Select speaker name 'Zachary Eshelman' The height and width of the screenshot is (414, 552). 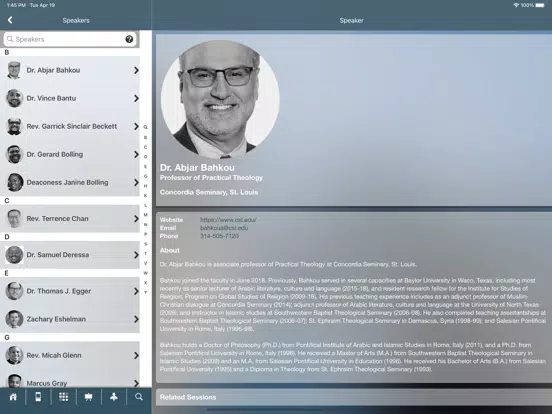click(x=56, y=319)
